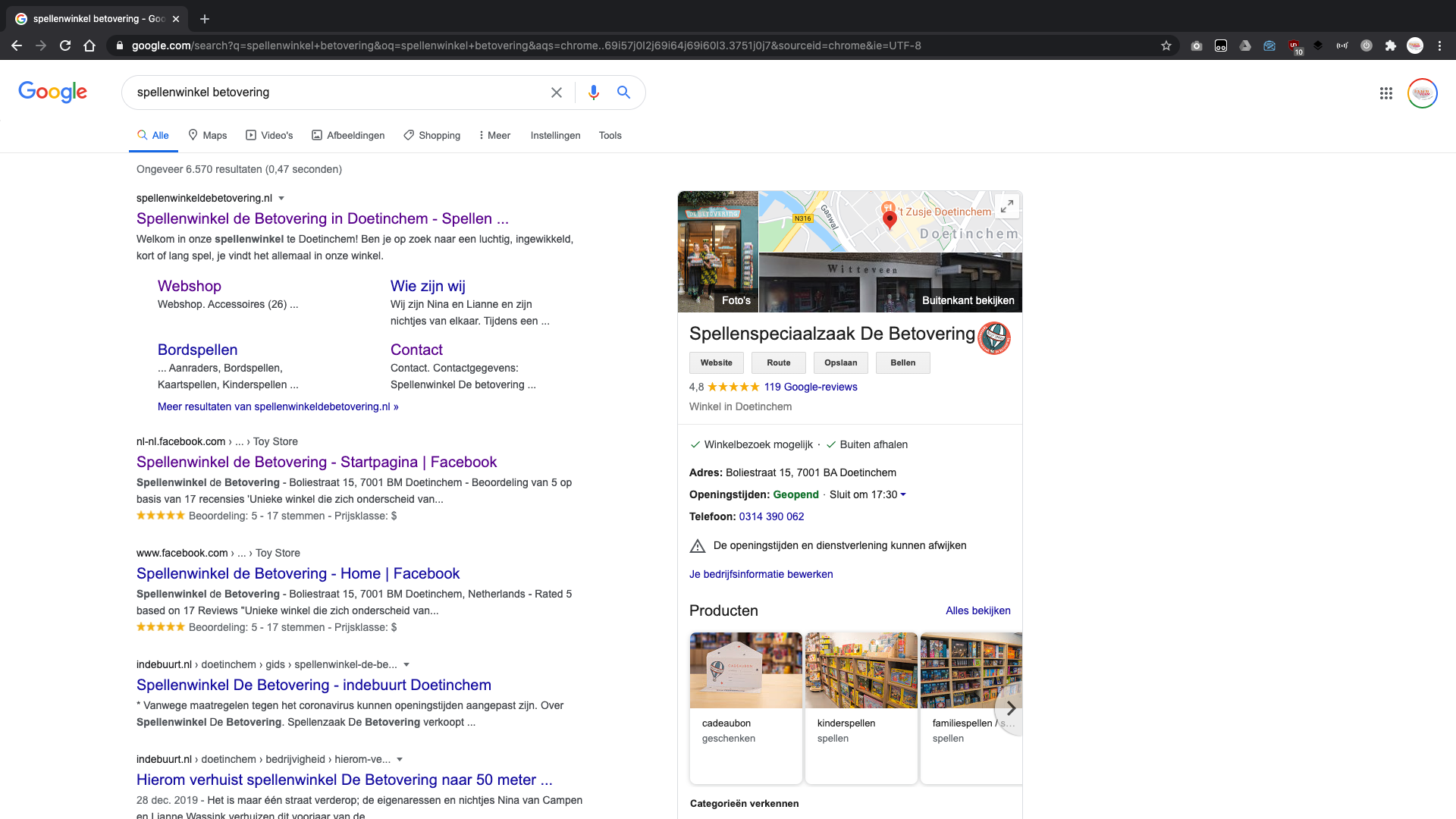Expand the map to full view
Viewport: 1456px width, 819px height.
[x=1007, y=206]
